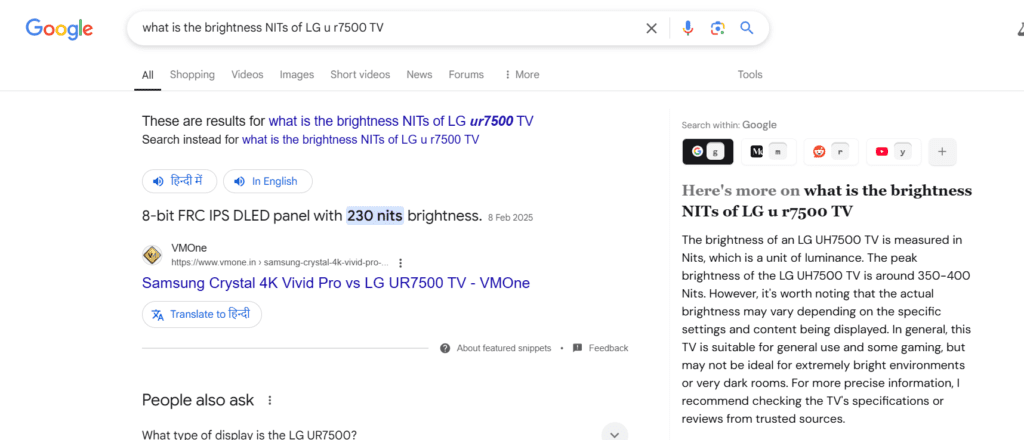Start voice search with microphone icon

click(x=687, y=28)
